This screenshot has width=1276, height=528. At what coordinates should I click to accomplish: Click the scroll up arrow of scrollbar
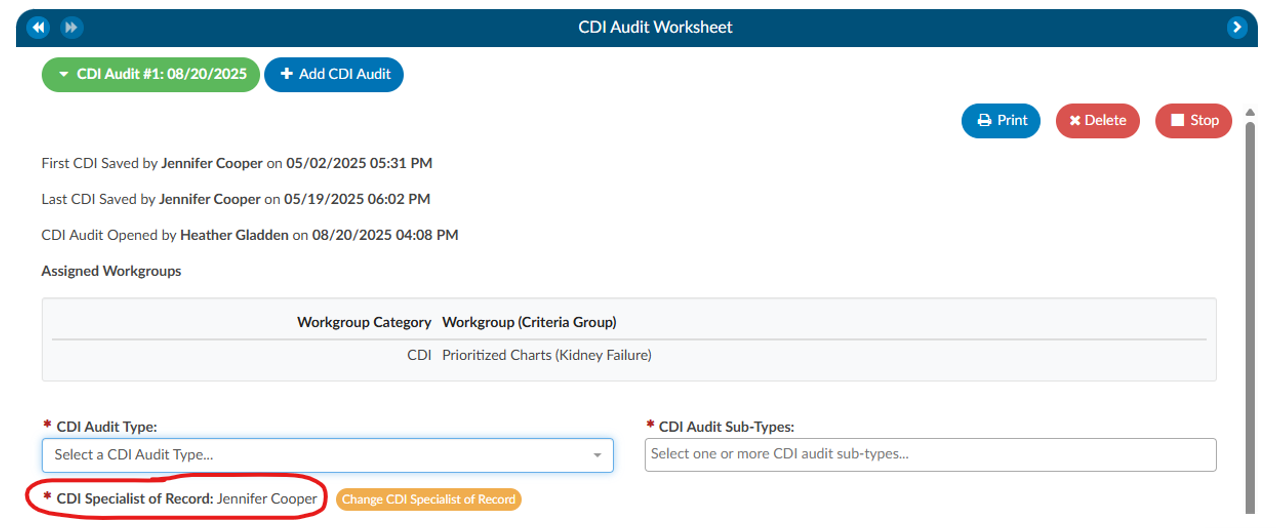tap(1249, 112)
